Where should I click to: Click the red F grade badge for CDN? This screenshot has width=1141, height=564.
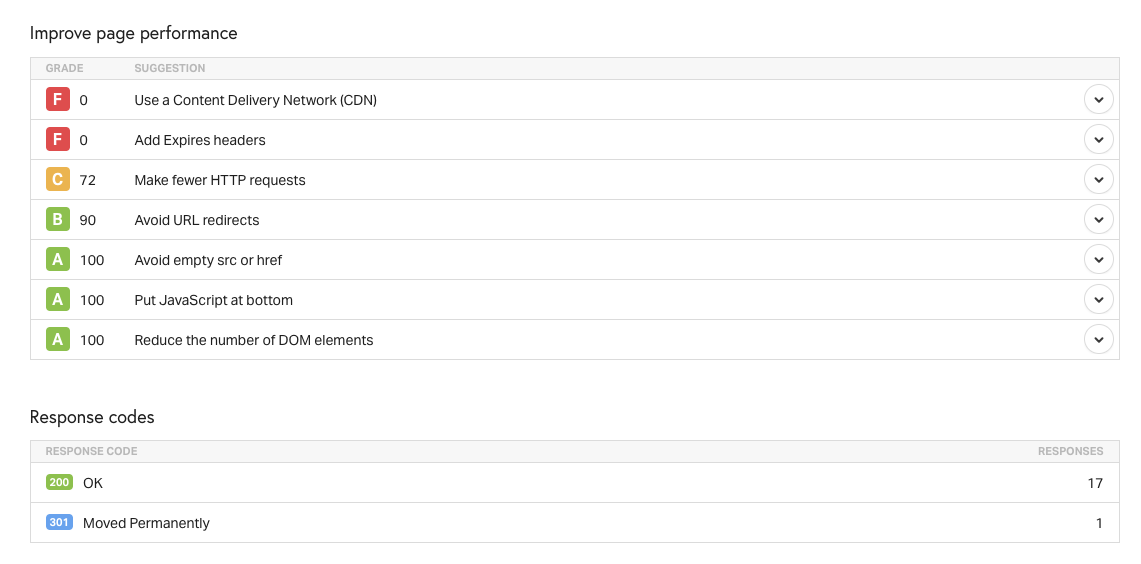57,100
